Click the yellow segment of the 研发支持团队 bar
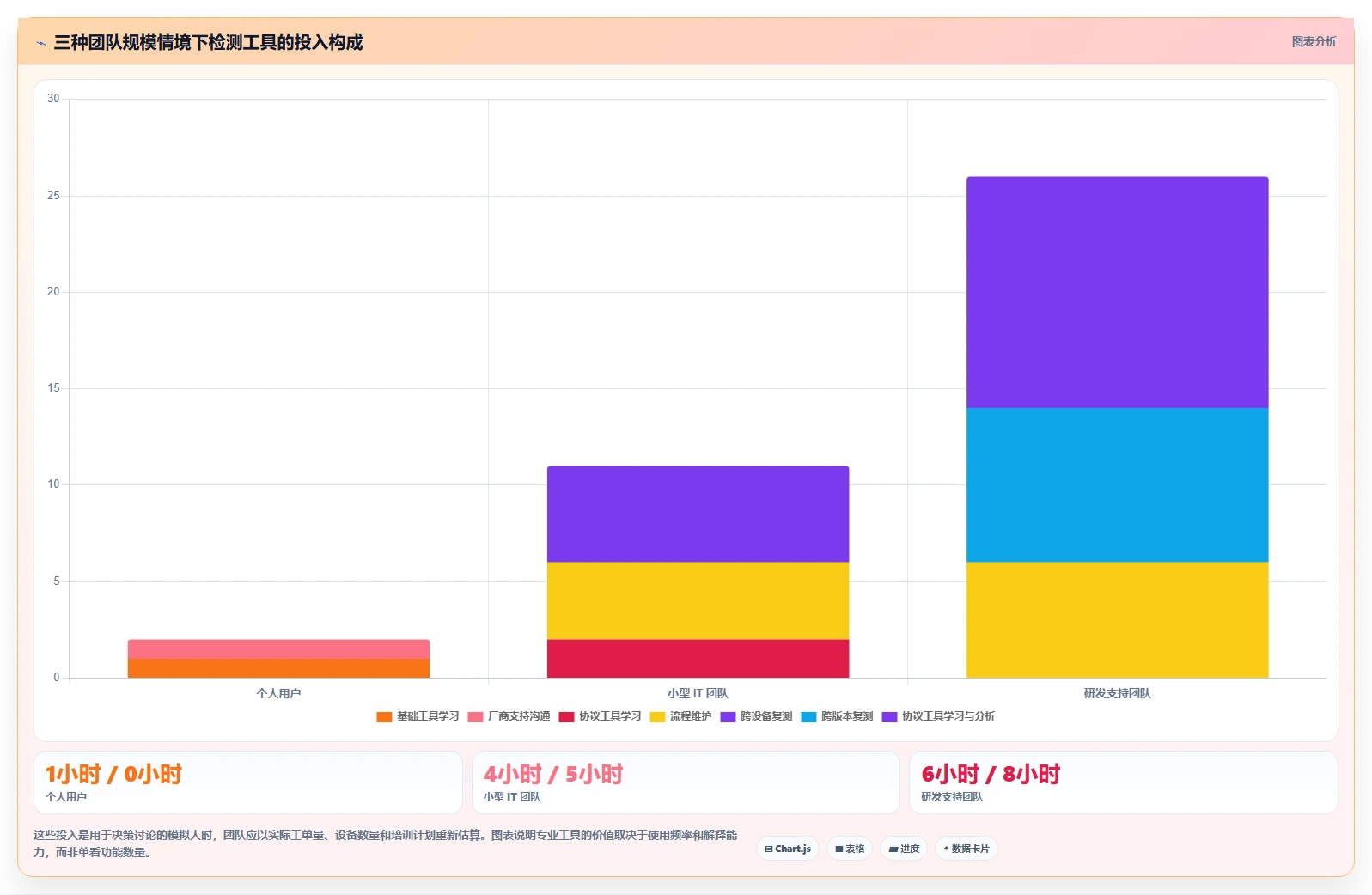 click(1117, 620)
